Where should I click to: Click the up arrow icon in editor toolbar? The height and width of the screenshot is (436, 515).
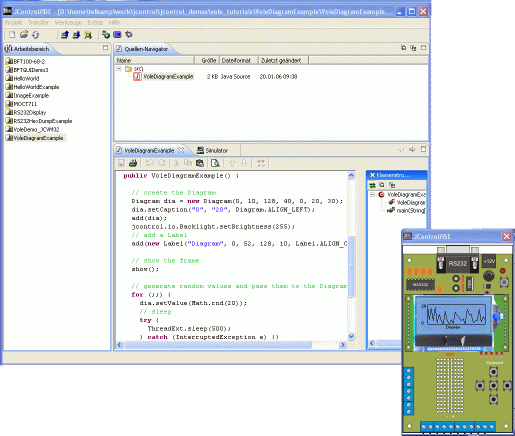(x=232, y=163)
